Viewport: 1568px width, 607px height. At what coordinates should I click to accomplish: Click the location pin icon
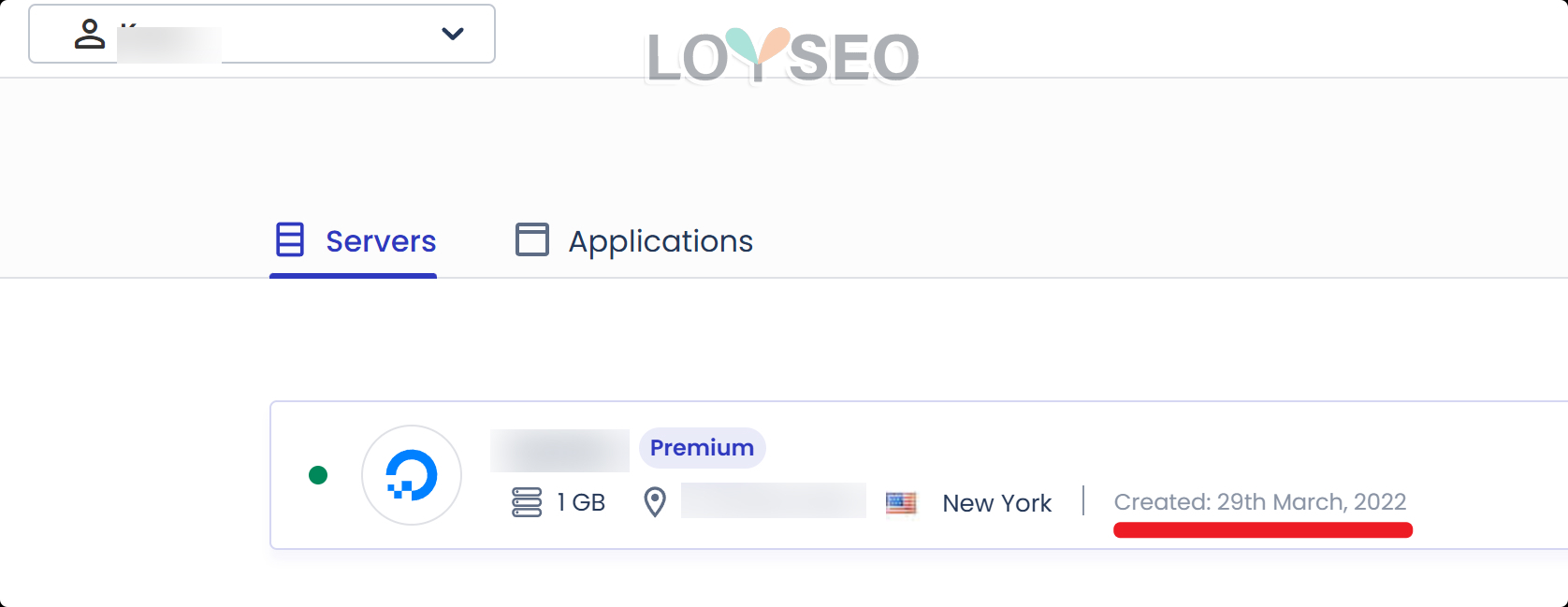tap(655, 502)
